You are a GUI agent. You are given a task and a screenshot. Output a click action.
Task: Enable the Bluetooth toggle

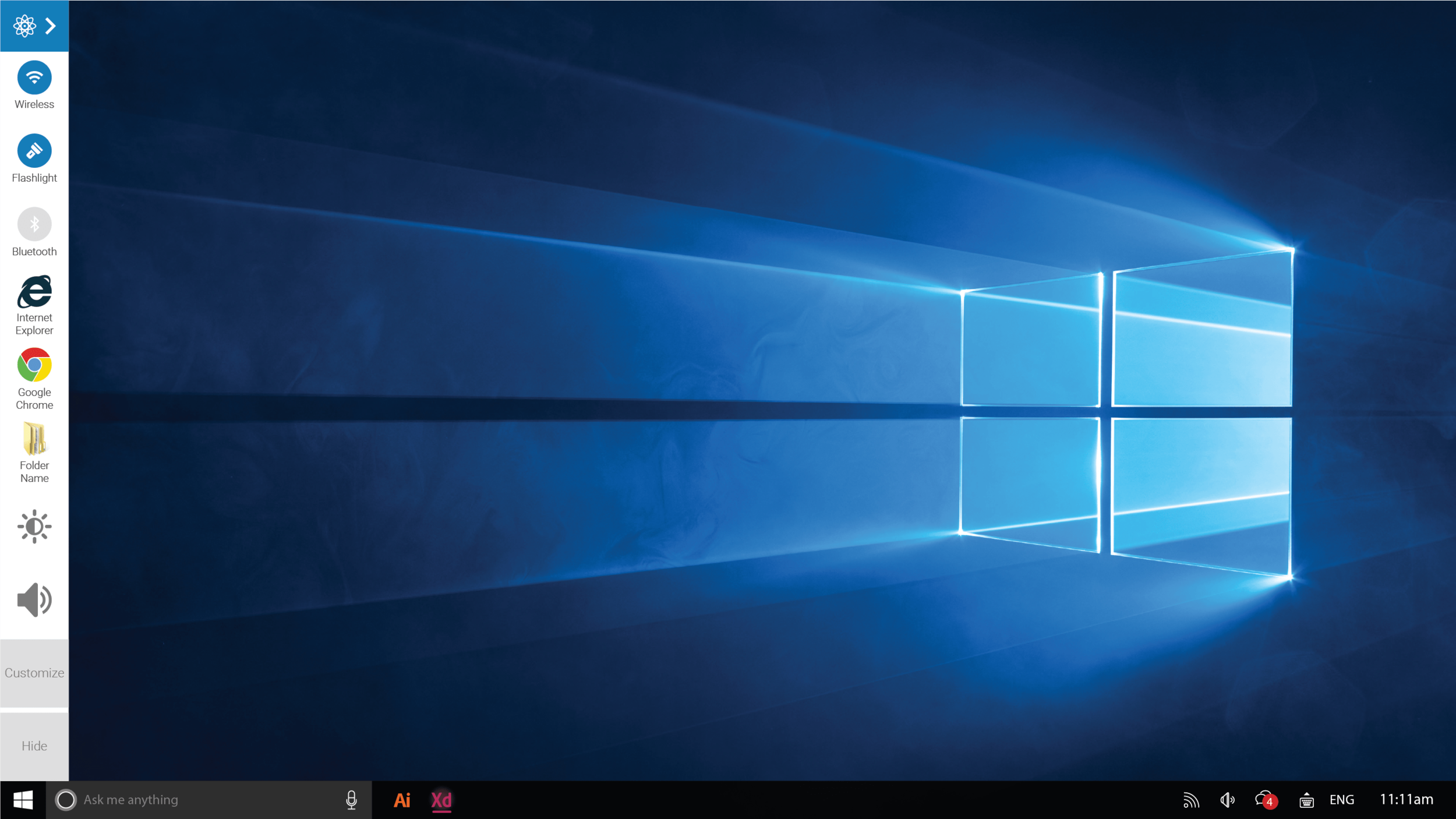click(34, 224)
